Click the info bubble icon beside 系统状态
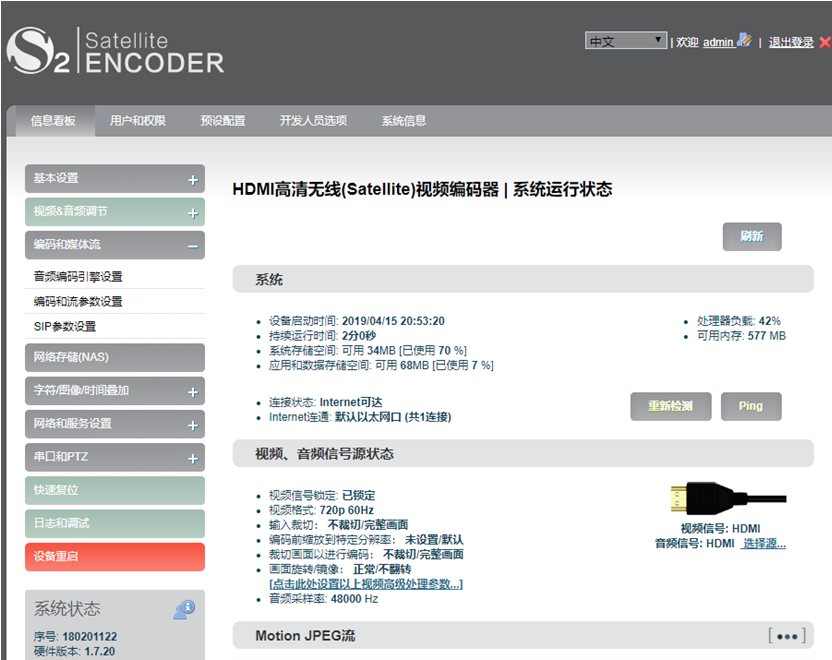The height and width of the screenshot is (660, 832). click(183, 607)
